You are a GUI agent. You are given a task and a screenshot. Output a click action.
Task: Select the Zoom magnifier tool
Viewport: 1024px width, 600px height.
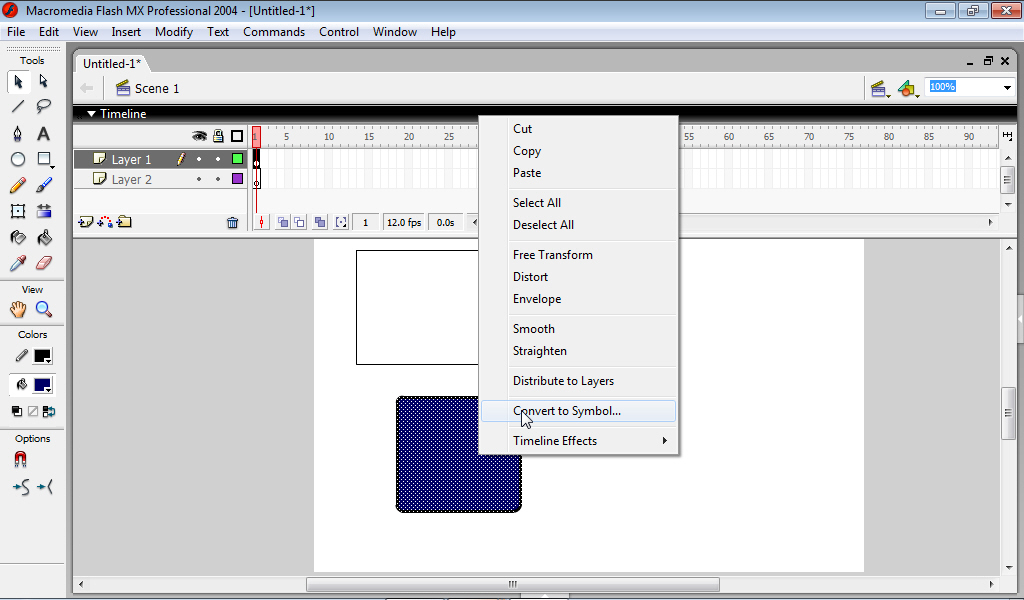tap(44, 309)
